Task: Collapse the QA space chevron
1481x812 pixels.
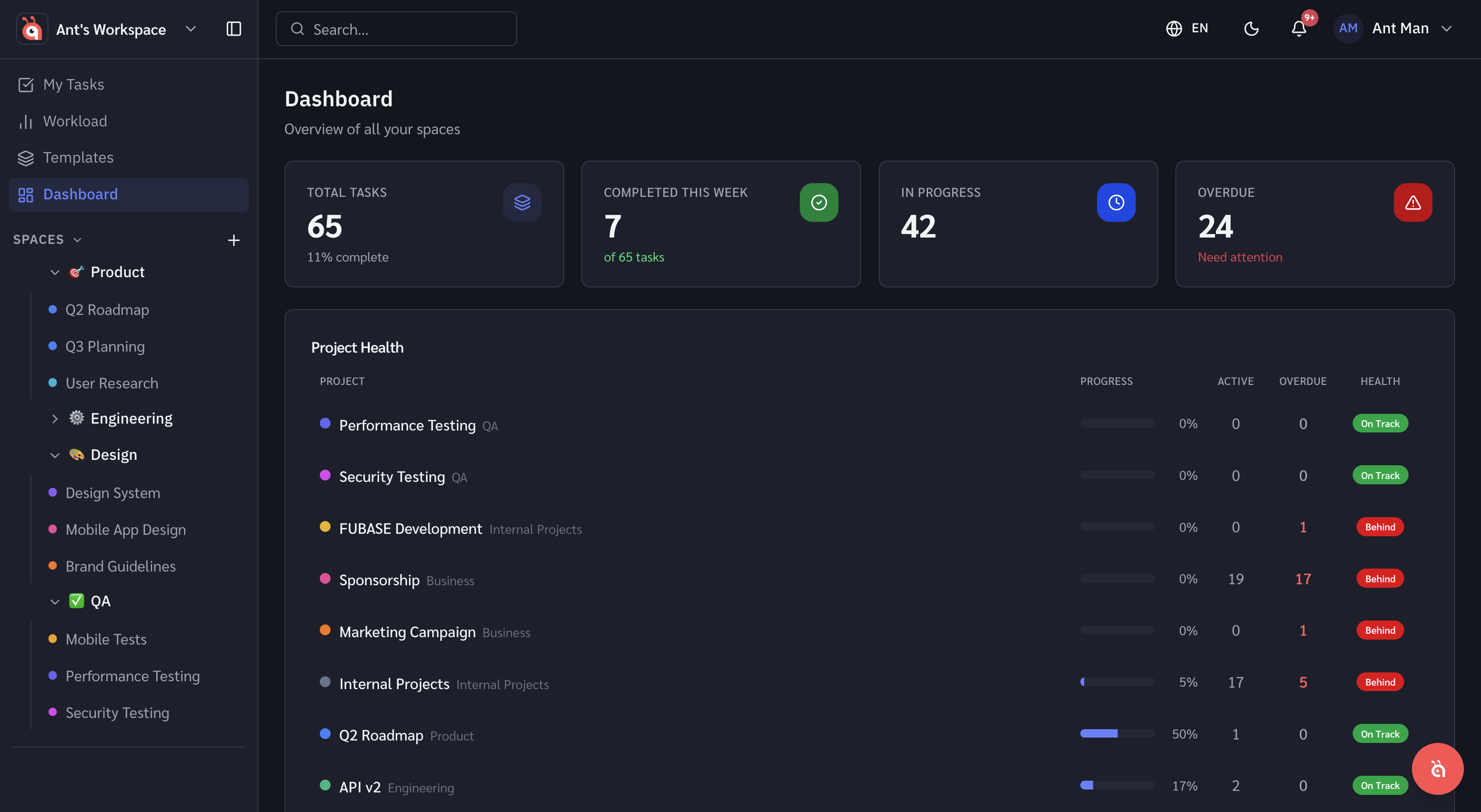Action: [55, 601]
